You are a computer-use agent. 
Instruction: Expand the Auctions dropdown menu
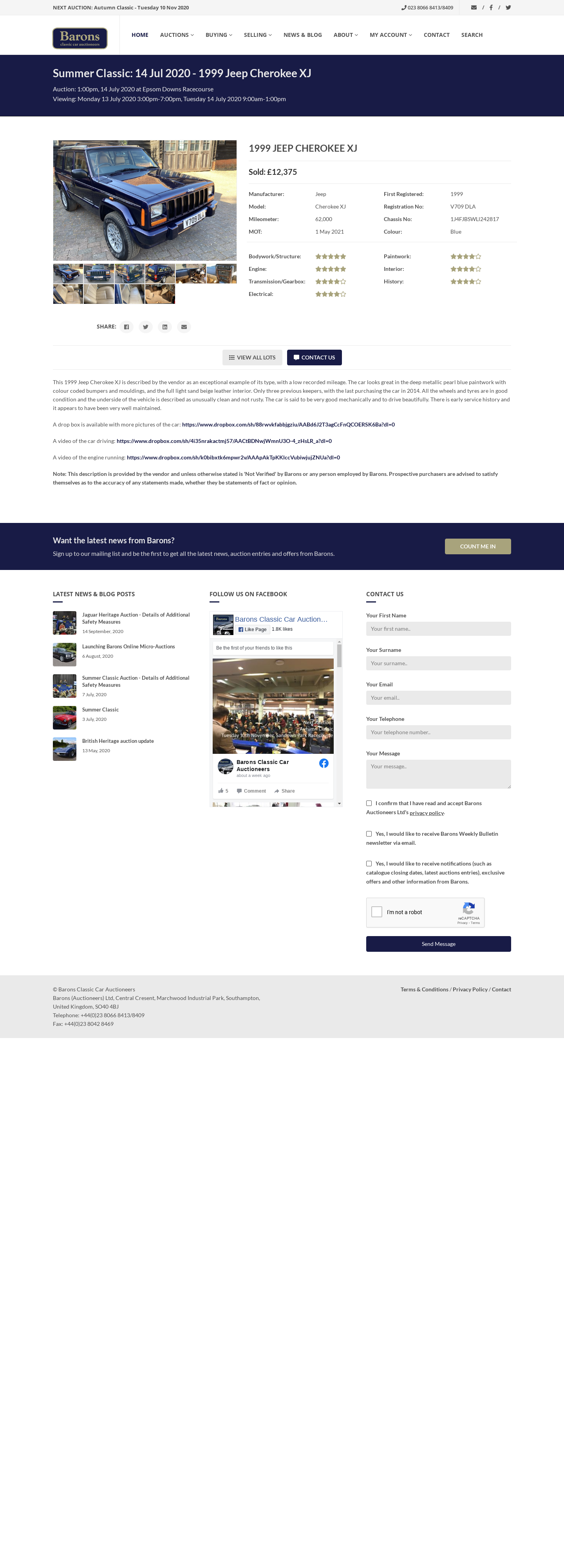177,35
